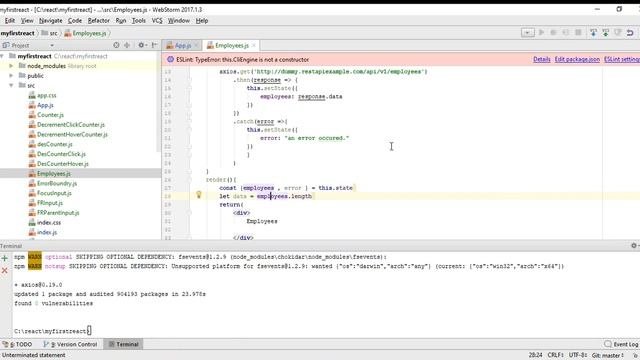640x360 pixels.
Task: Click the Run button in toolbar
Action: pyautogui.click(x=542, y=32)
